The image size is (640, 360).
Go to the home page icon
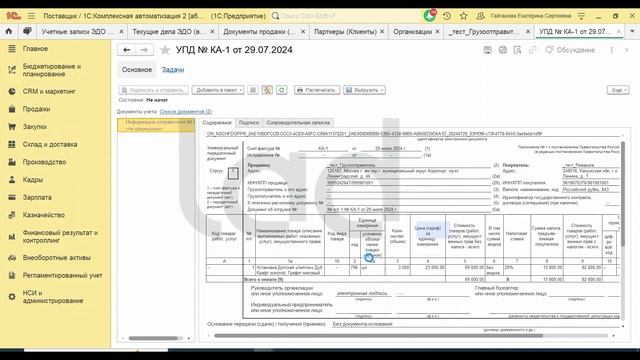pyautogui.click(x=9, y=31)
